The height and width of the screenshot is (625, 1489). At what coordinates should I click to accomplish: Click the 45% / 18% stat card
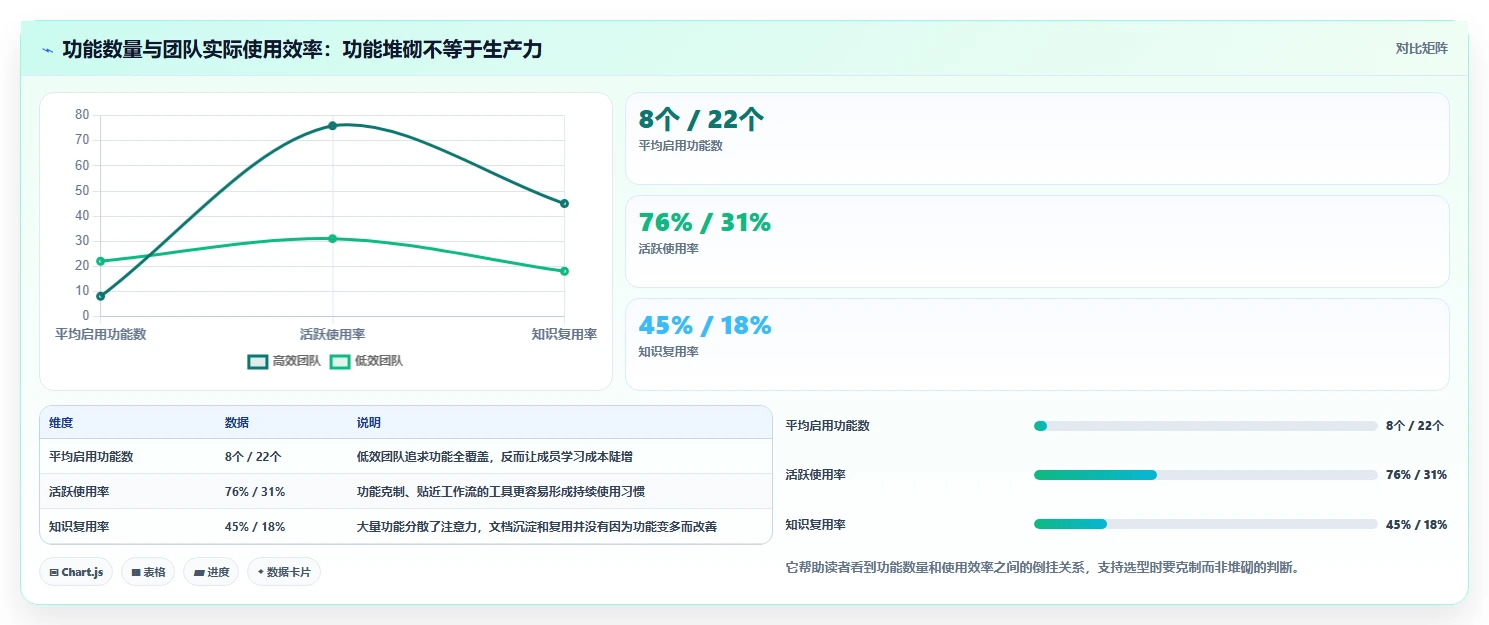[x=1037, y=345]
